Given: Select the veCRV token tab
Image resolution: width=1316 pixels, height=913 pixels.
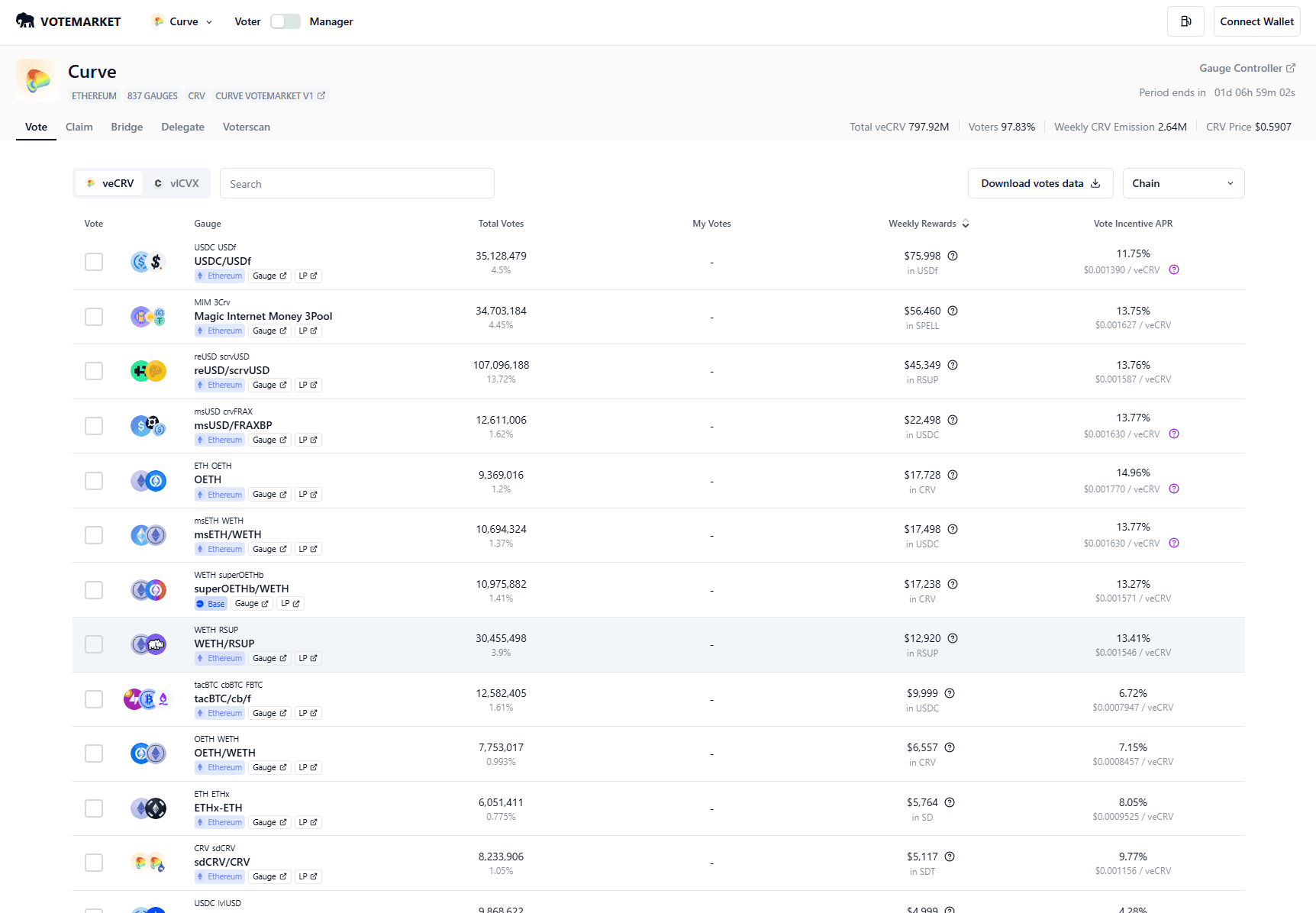Looking at the screenshot, I should tap(110, 183).
